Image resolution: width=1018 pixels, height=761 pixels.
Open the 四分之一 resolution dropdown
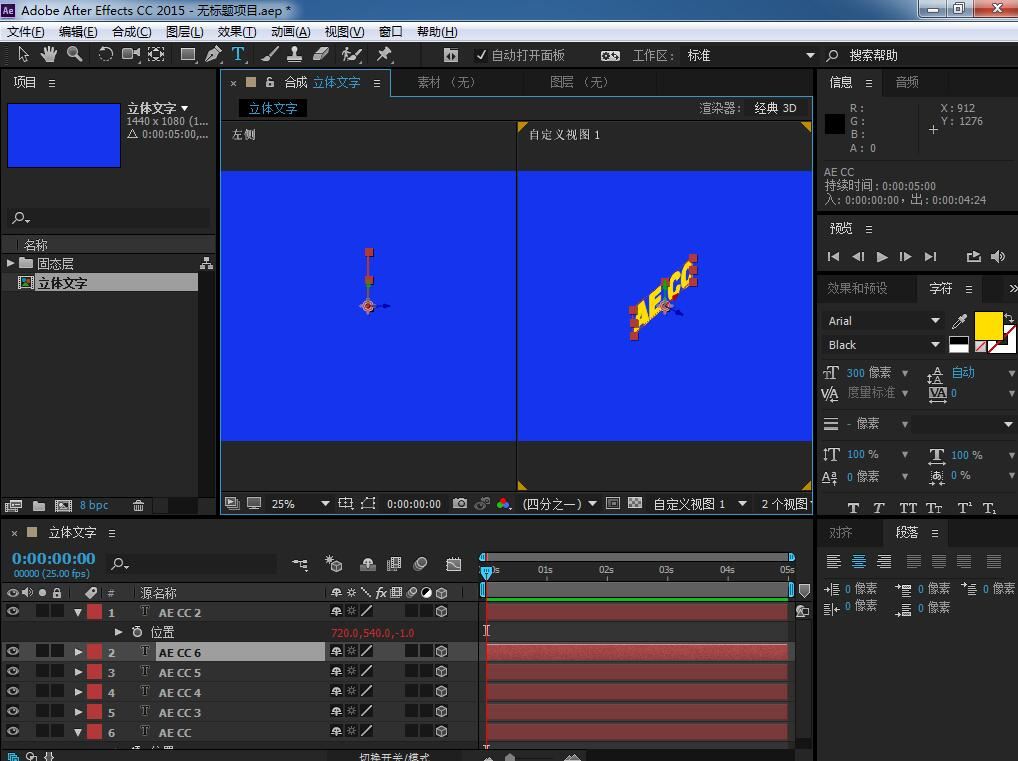point(560,503)
